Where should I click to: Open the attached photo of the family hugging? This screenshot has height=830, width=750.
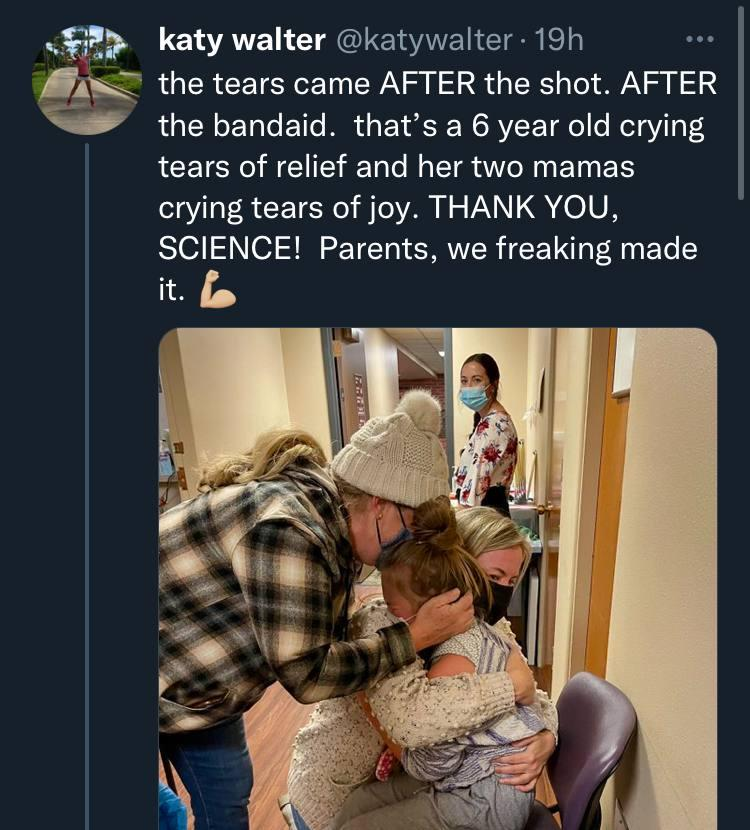tap(437, 578)
